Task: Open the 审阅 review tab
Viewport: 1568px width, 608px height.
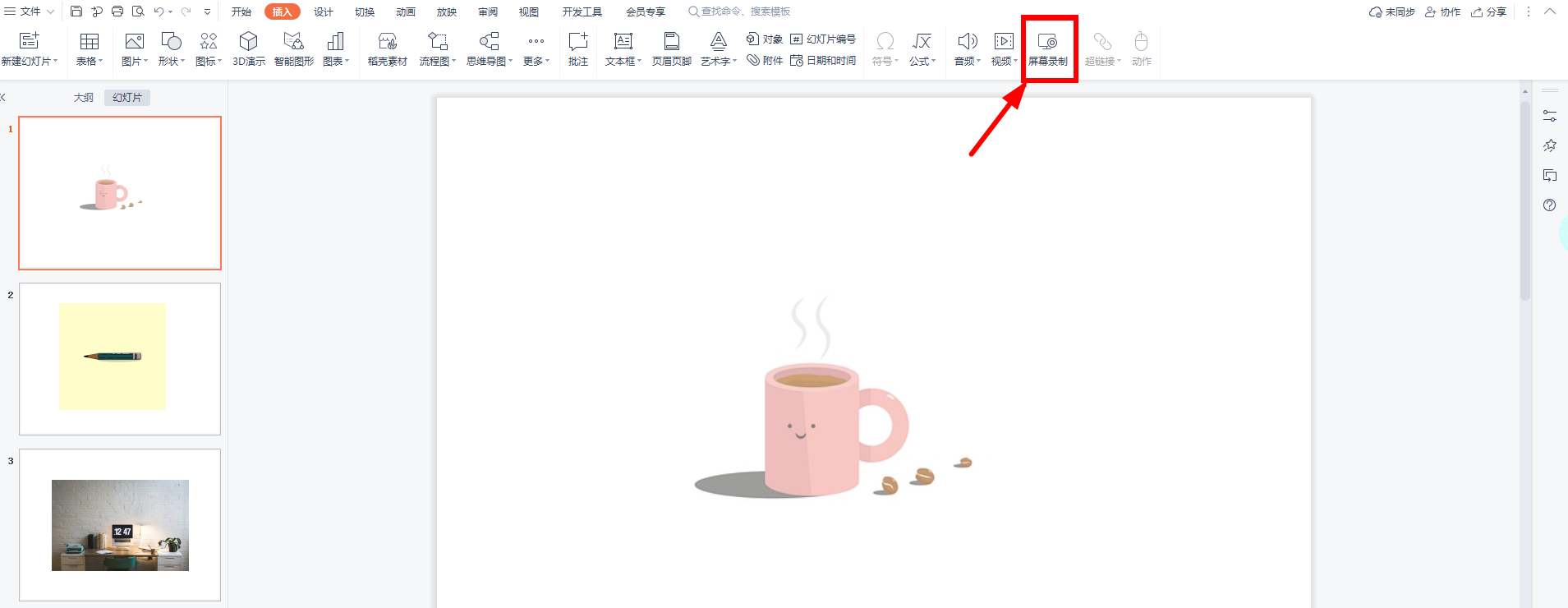Action: coord(488,12)
